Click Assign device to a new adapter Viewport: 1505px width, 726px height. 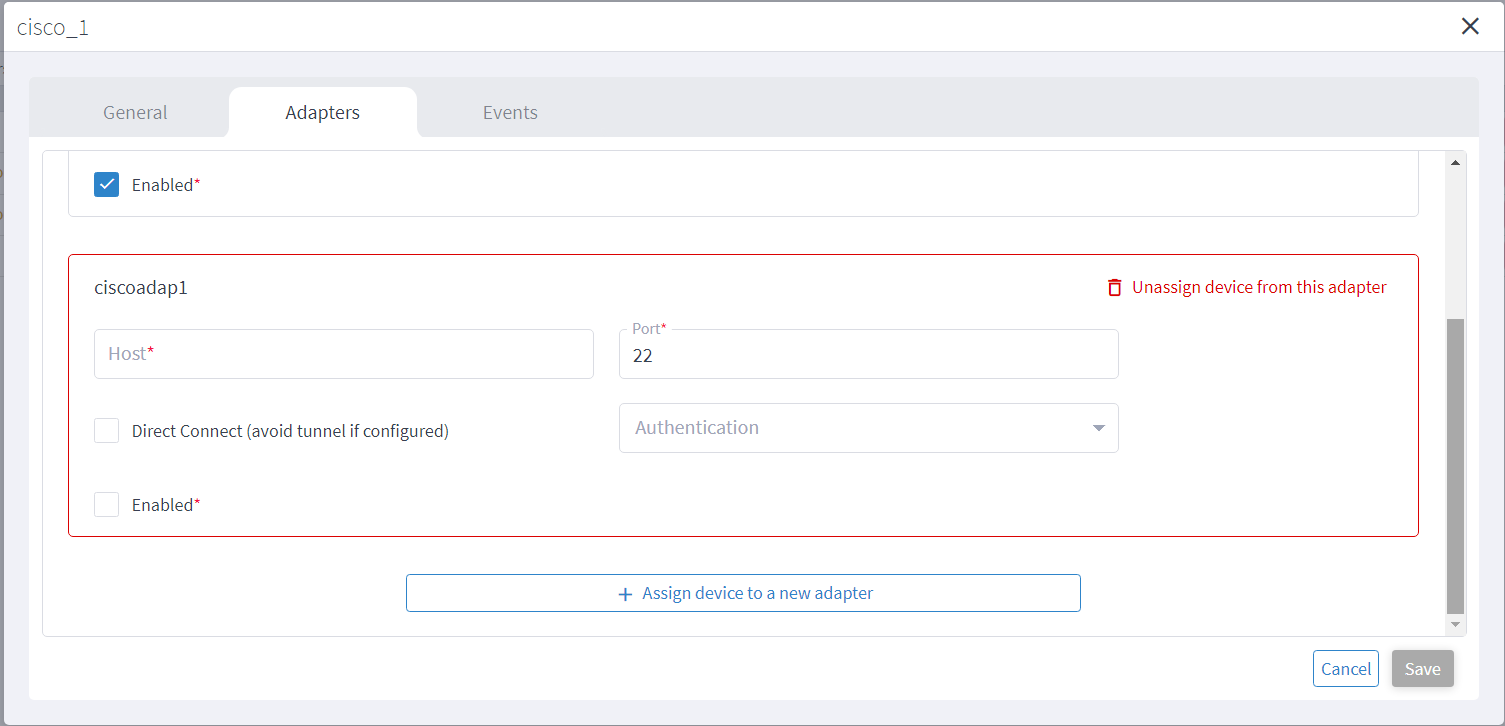[743, 592]
